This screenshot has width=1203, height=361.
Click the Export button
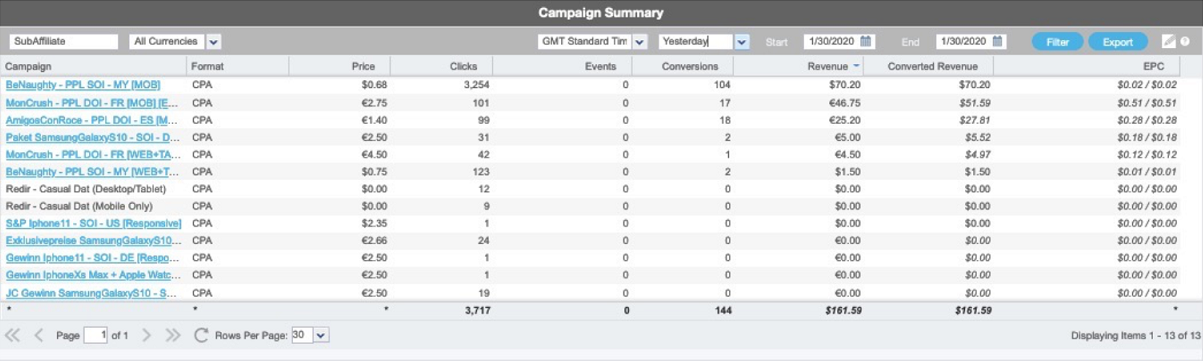click(x=1118, y=42)
